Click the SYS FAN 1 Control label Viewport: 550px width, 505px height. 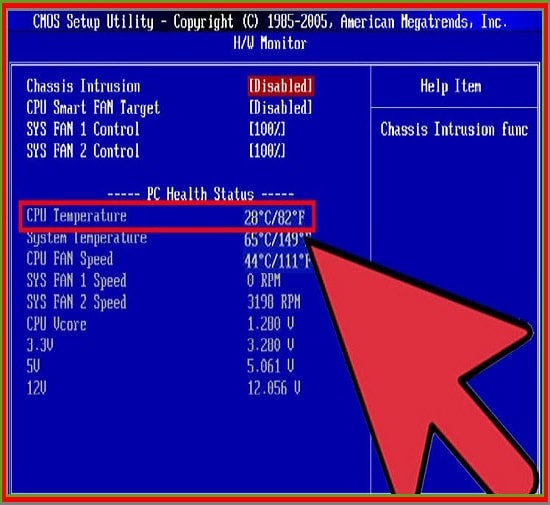pyautogui.click(x=83, y=129)
